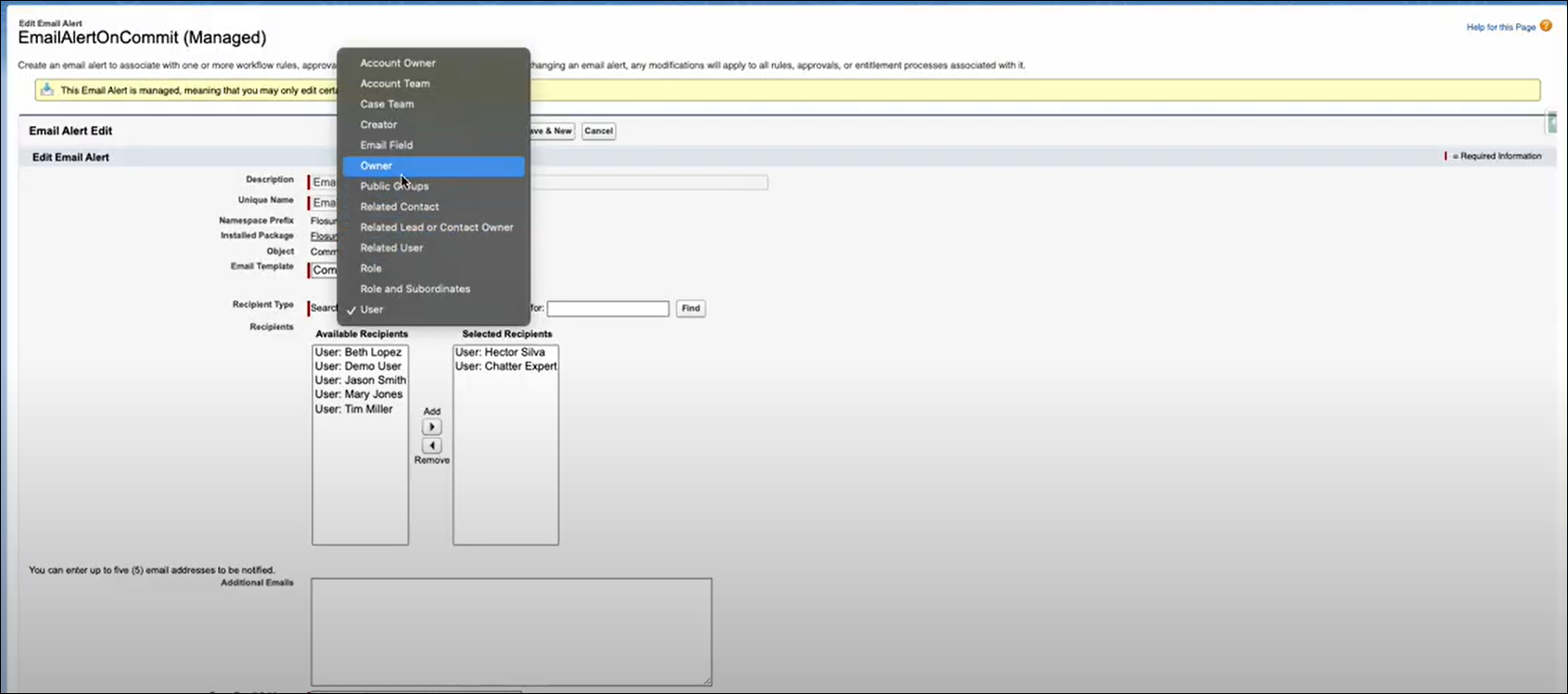Click the Additional Emails text area
The image size is (1568, 694).
coord(511,632)
